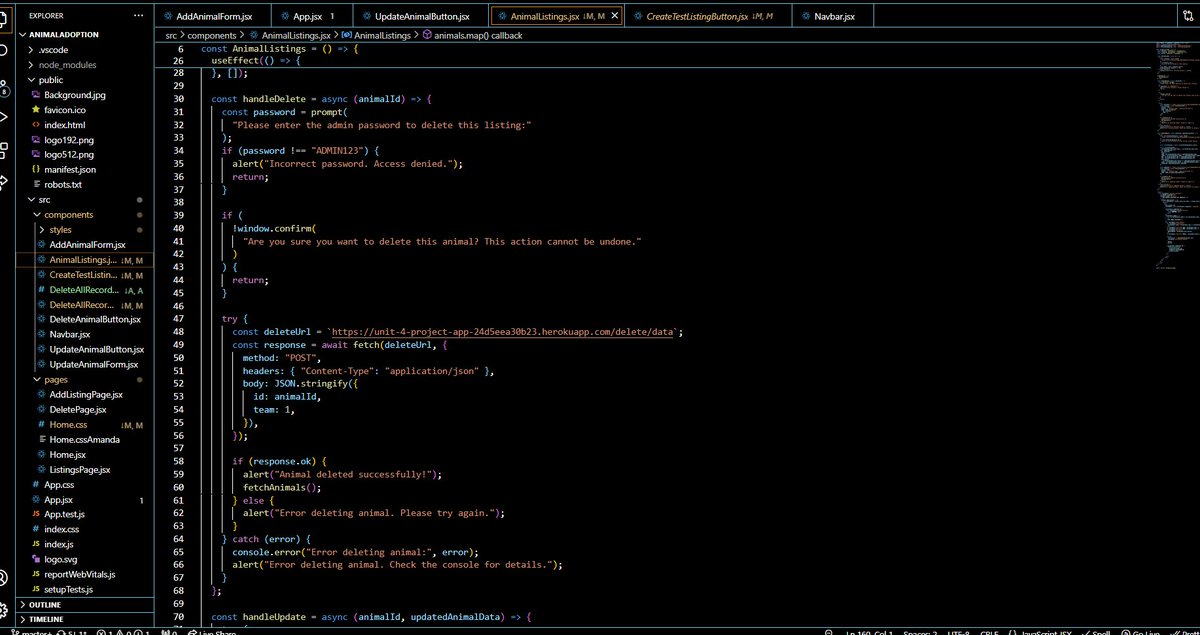Click the symbol icon before AnimalListings breadcrumb

pyautogui.click(x=346, y=35)
